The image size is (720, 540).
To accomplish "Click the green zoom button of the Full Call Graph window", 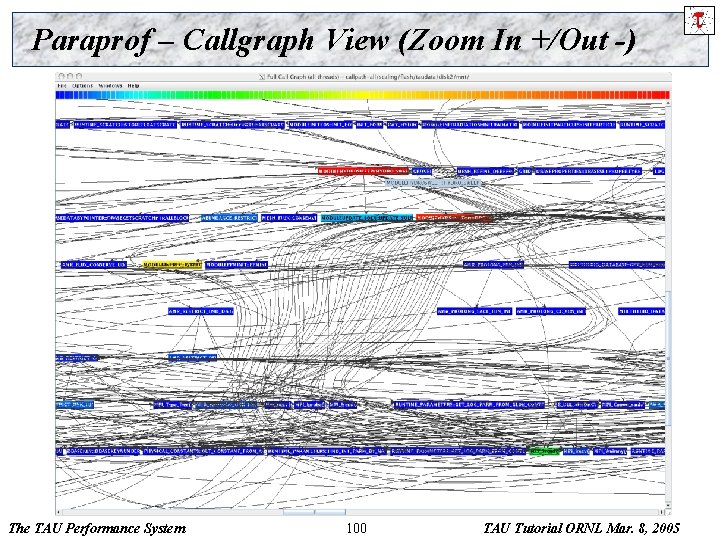I will 79,76.
